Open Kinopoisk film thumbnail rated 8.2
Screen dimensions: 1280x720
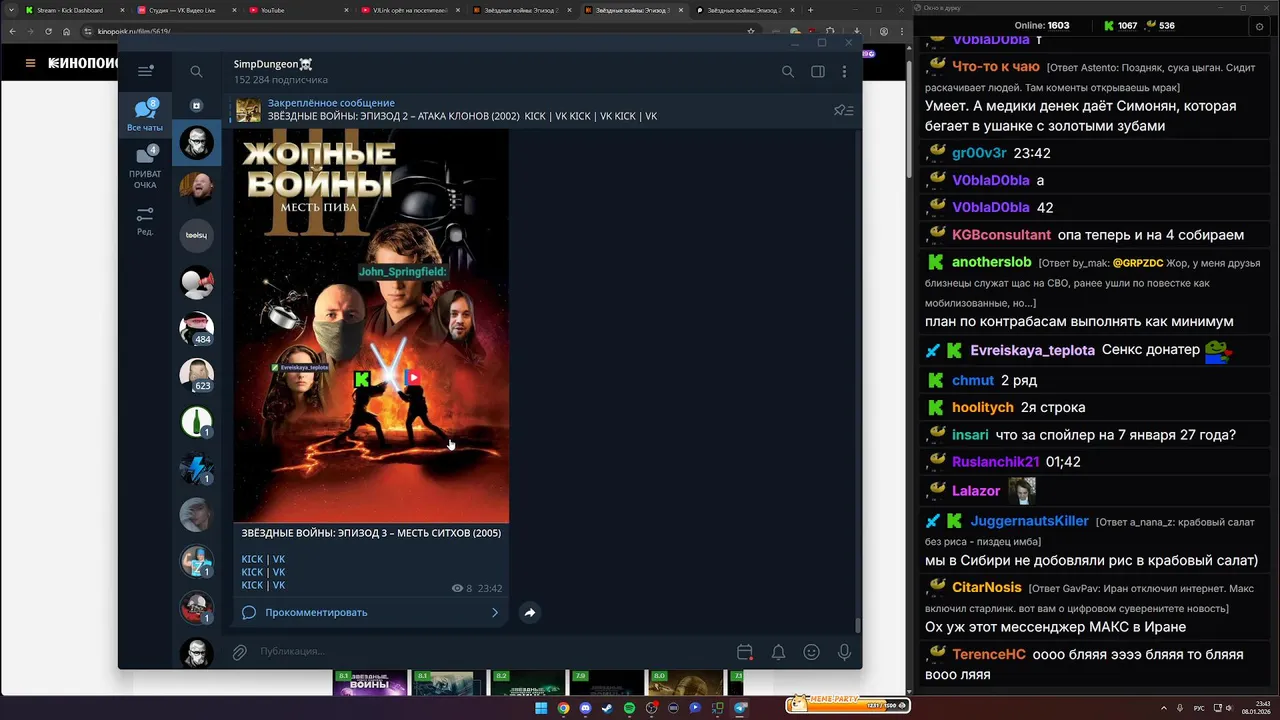(x=528, y=684)
